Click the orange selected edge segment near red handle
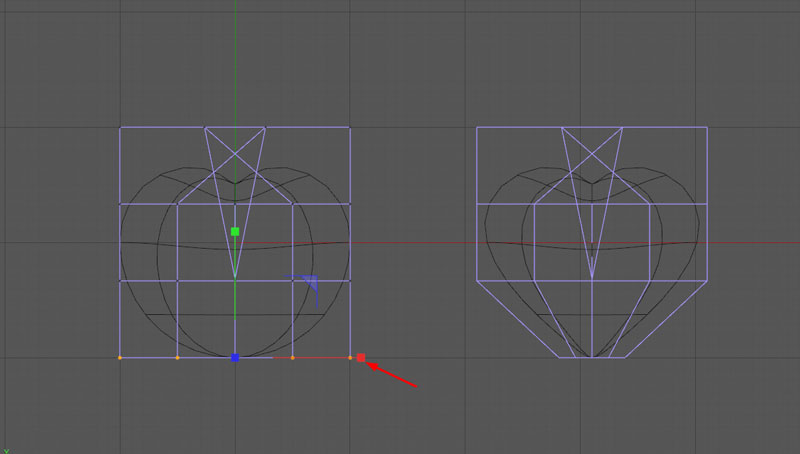Viewport: 800px width, 454px height. coord(320,357)
